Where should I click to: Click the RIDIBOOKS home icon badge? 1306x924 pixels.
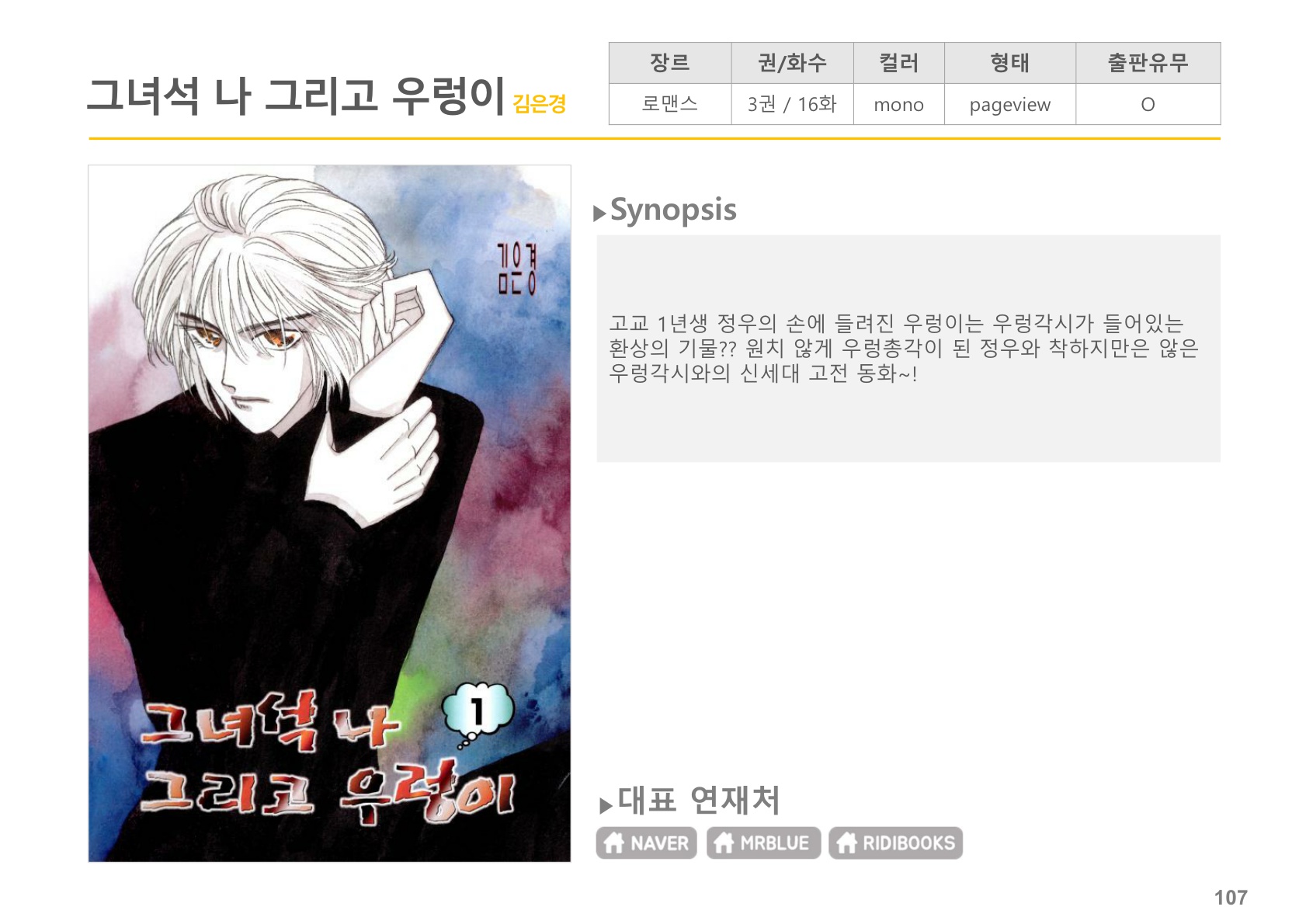[x=895, y=842]
